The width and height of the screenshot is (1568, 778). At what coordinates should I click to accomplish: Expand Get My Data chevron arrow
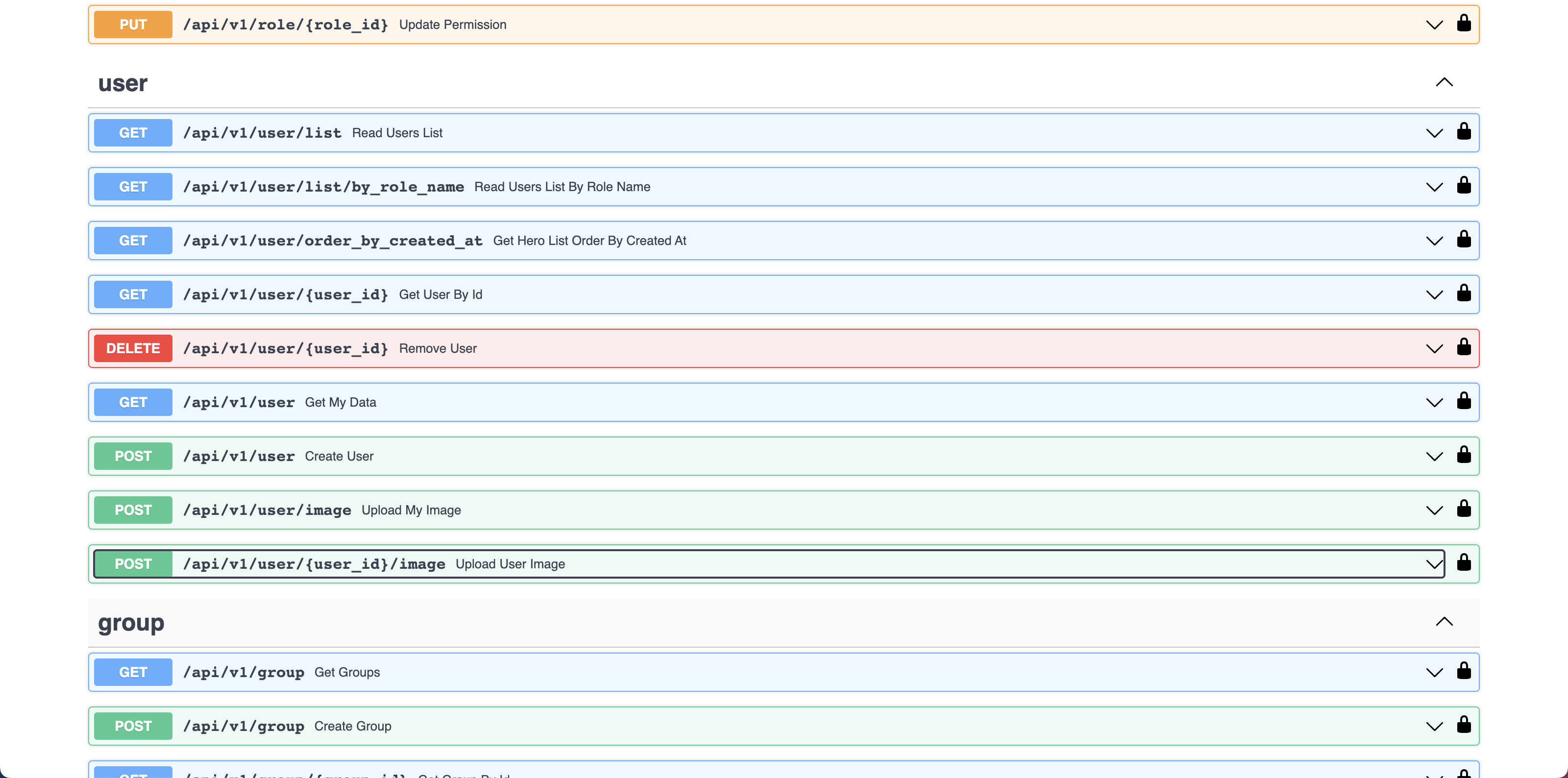click(1434, 402)
